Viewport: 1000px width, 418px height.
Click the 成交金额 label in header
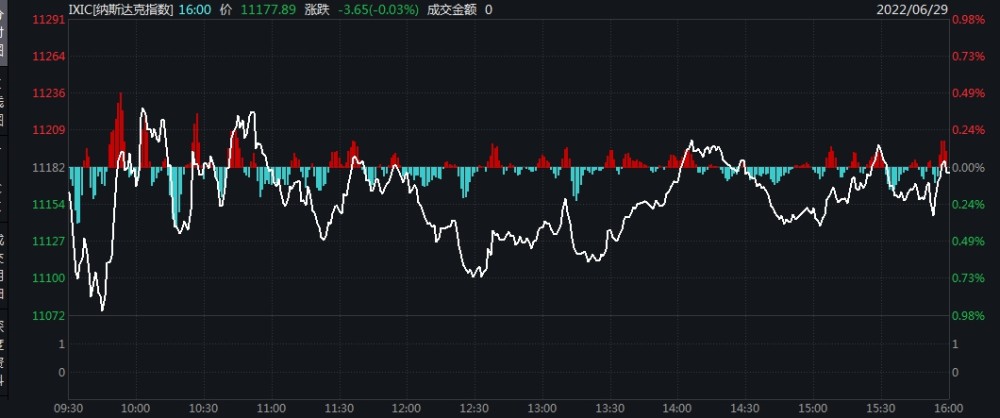click(452, 9)
